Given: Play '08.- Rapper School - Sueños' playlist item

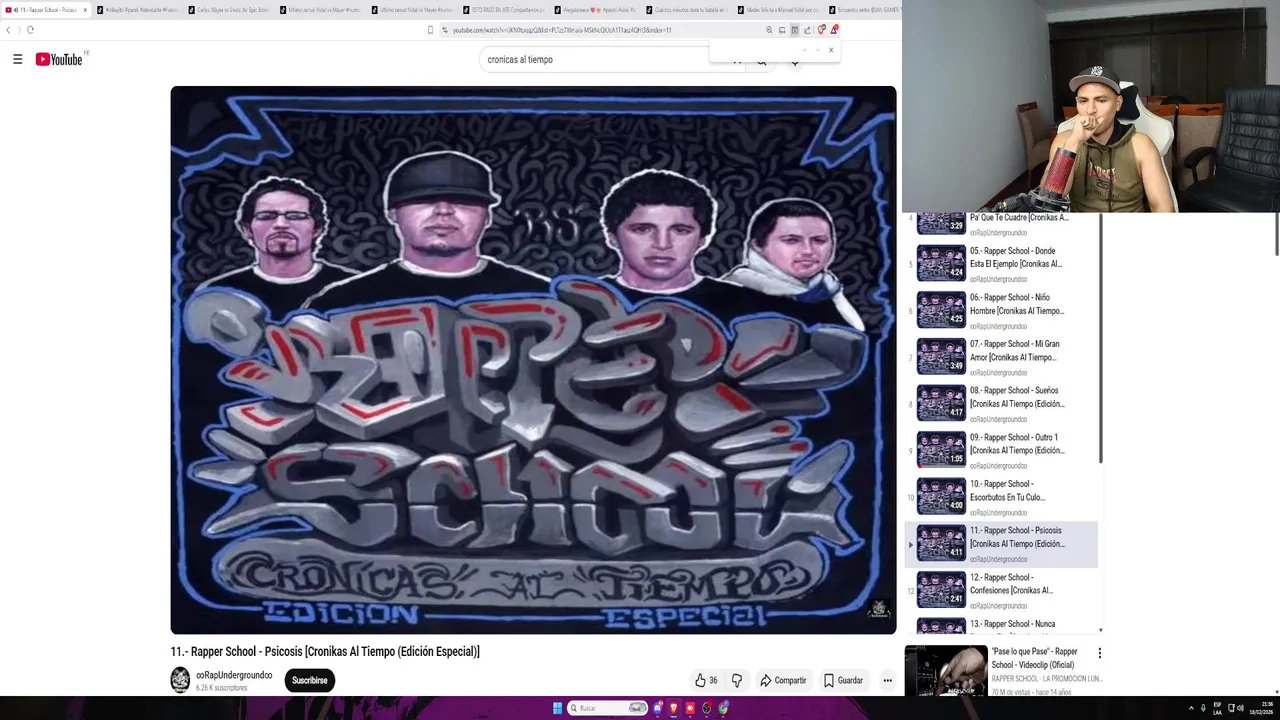Looking at the screenshot, I should pyautogui.click(x=1001, y=404).
